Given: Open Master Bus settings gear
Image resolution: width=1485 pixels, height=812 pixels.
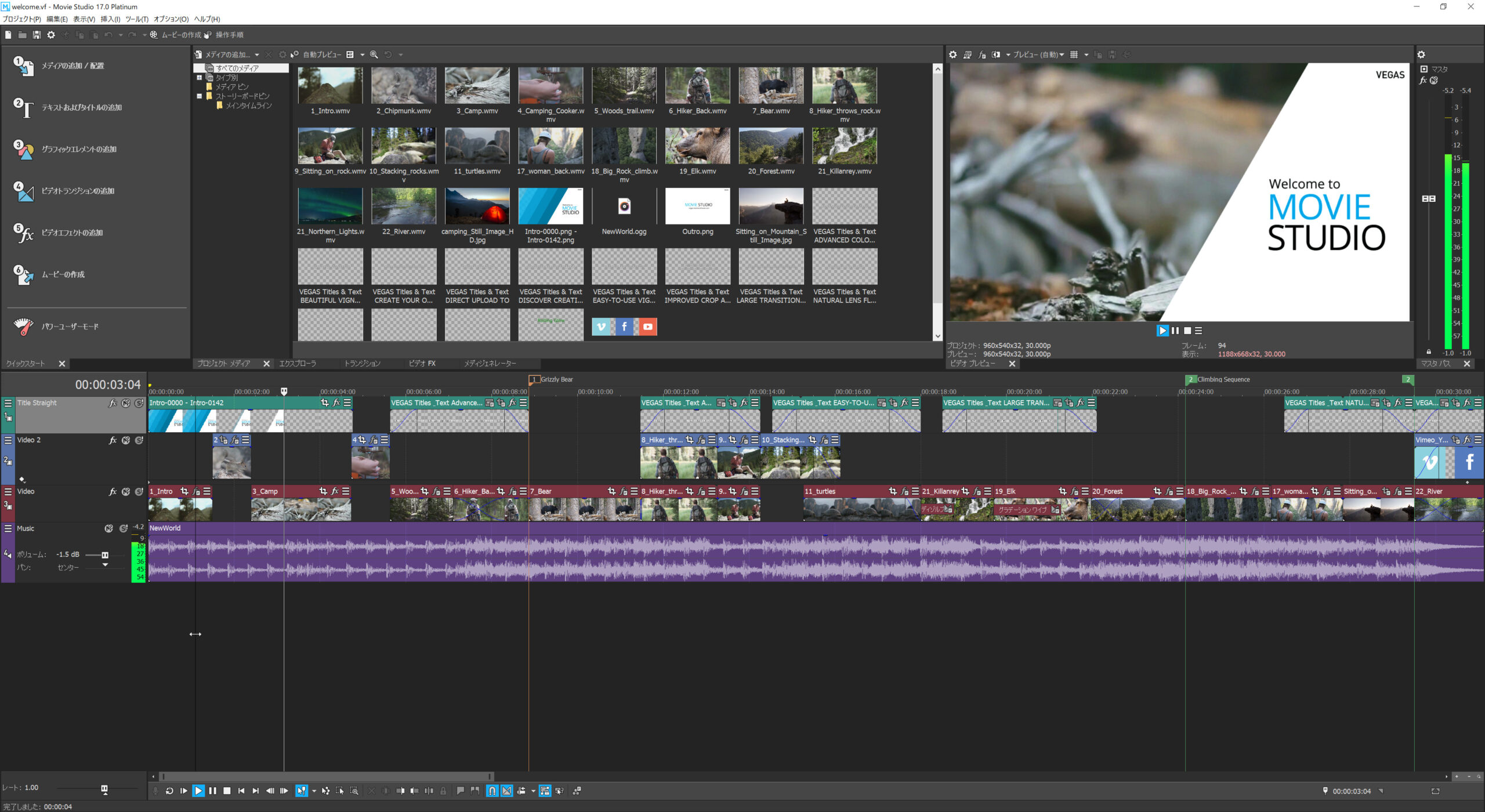Looking at the screenshot, I should (x=1421, y=55).
